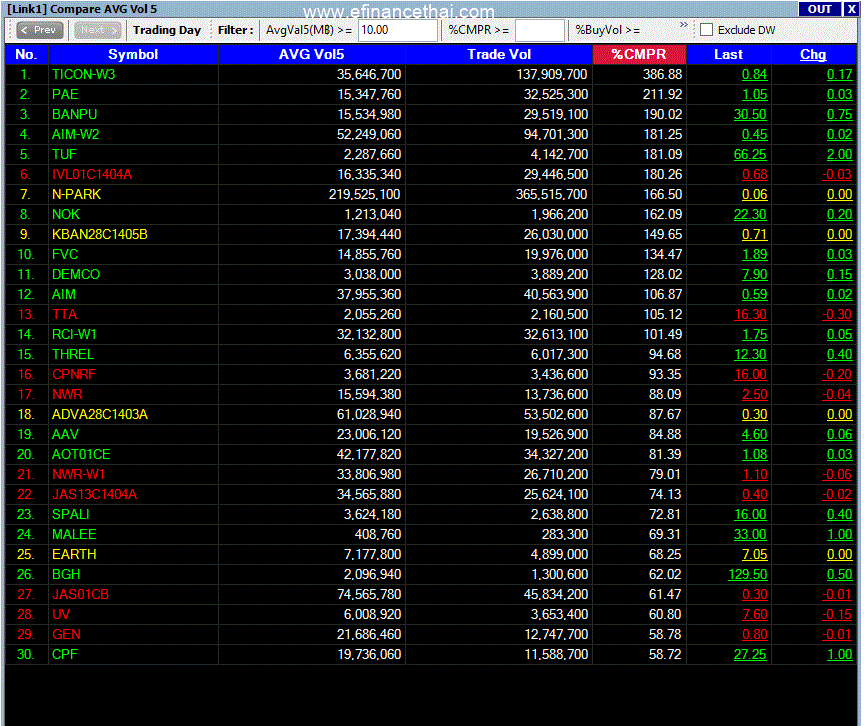Open TTA last price 16.30 link
Image resolution: width=864 pixels, height=726 pixels.
point(750,315)
